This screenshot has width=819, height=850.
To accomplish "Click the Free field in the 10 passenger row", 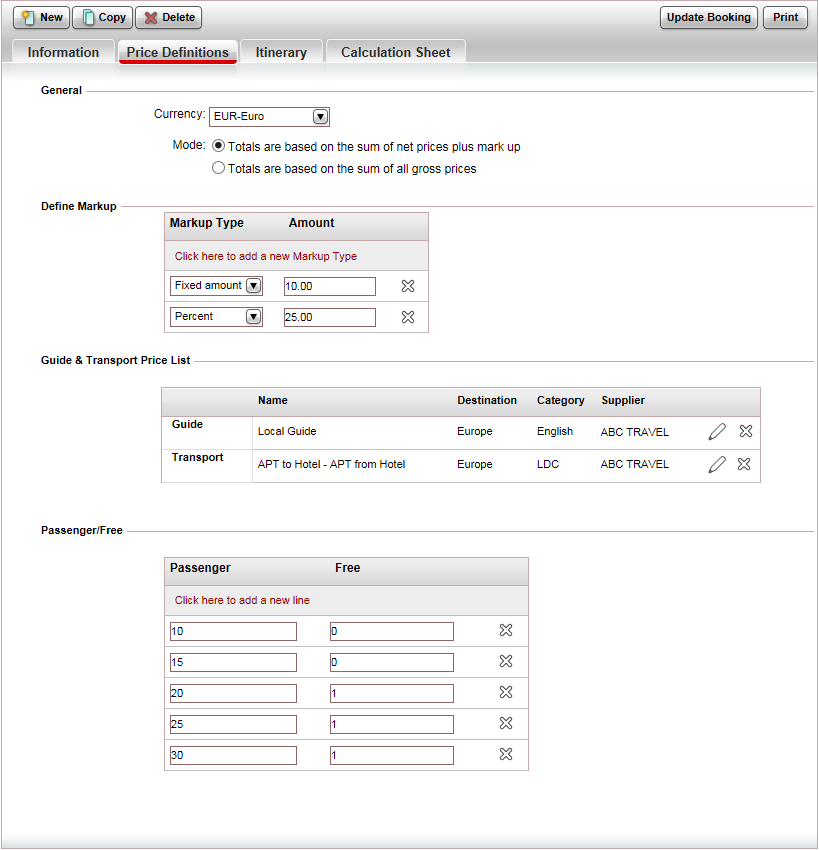I will [x=392, y=631].
